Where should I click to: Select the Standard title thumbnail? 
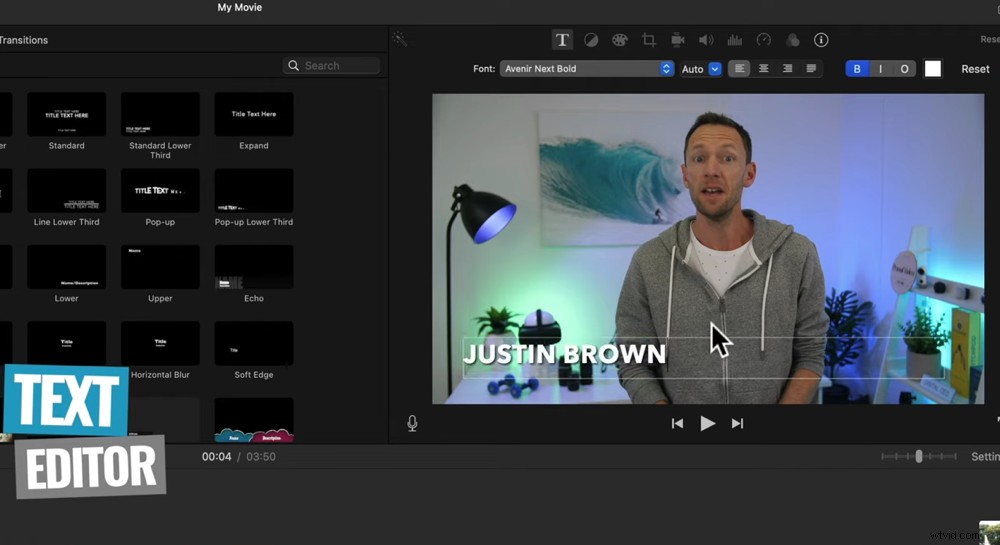click(x=66, y=114)
